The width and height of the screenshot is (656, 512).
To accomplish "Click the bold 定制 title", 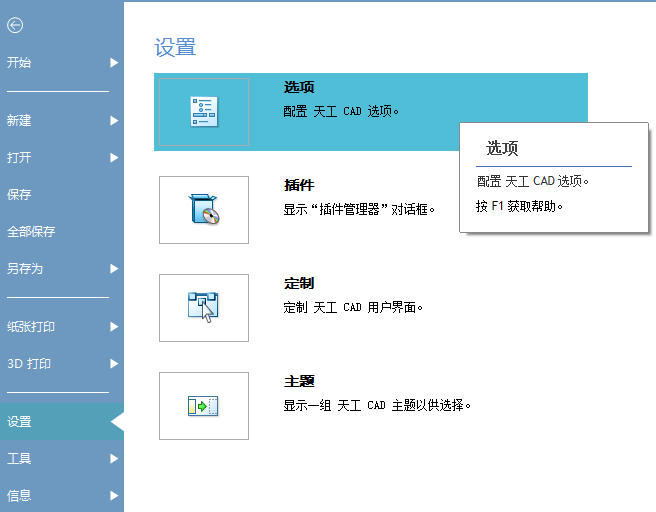I will [299, 283].
